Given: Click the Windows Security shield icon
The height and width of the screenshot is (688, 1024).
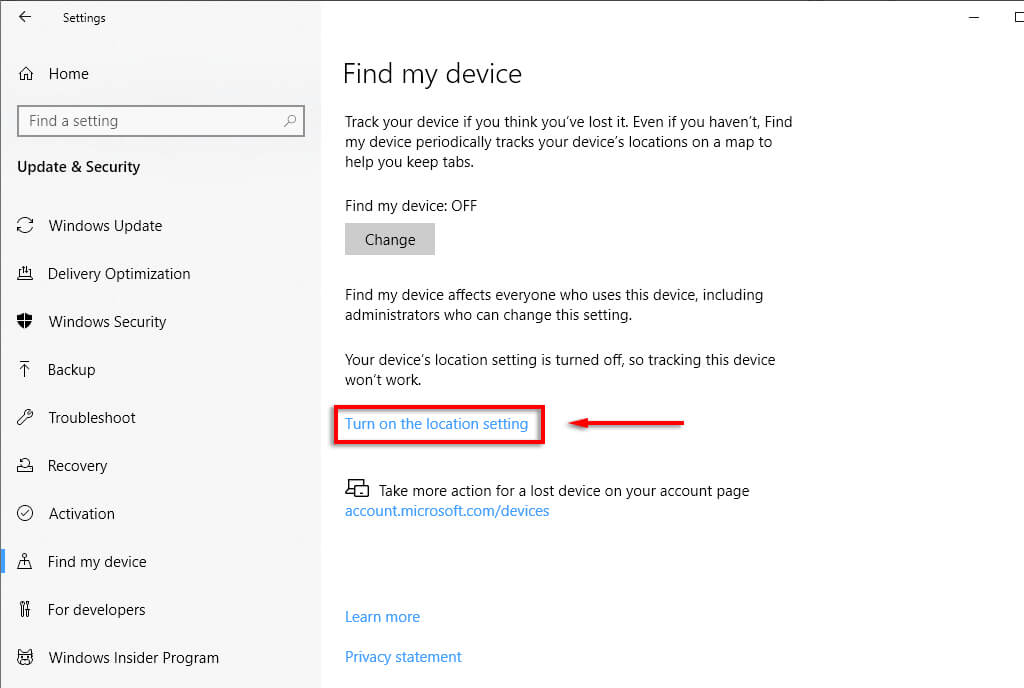Looking at the screenshot, I should click(26, 322).
